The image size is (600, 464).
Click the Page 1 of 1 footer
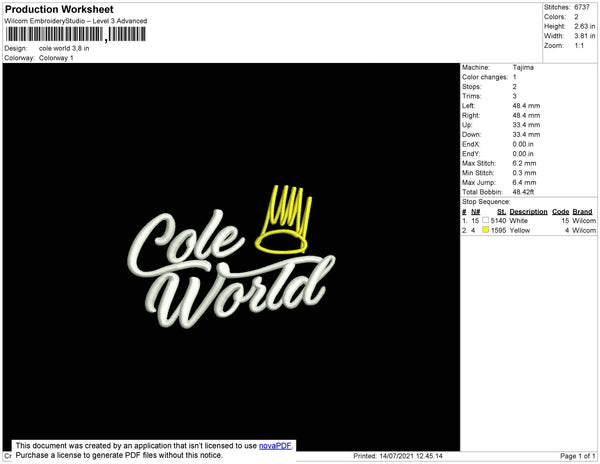point(578,456)
